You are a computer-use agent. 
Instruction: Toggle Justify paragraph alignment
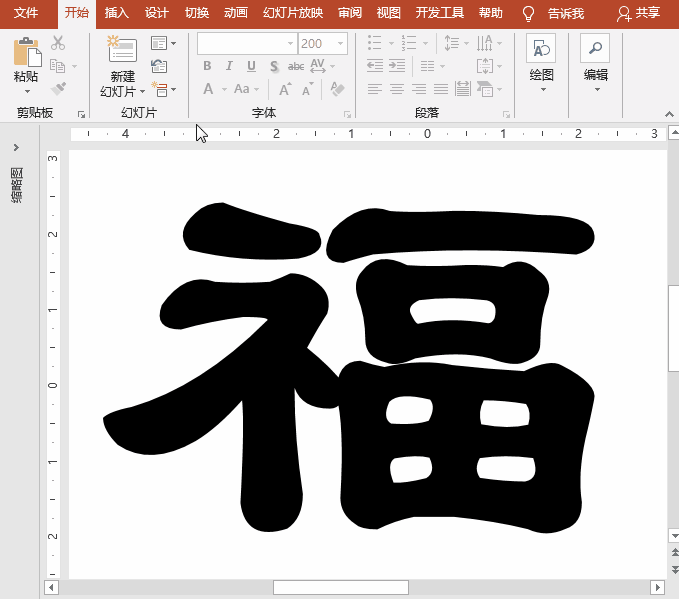coord(441,89)
